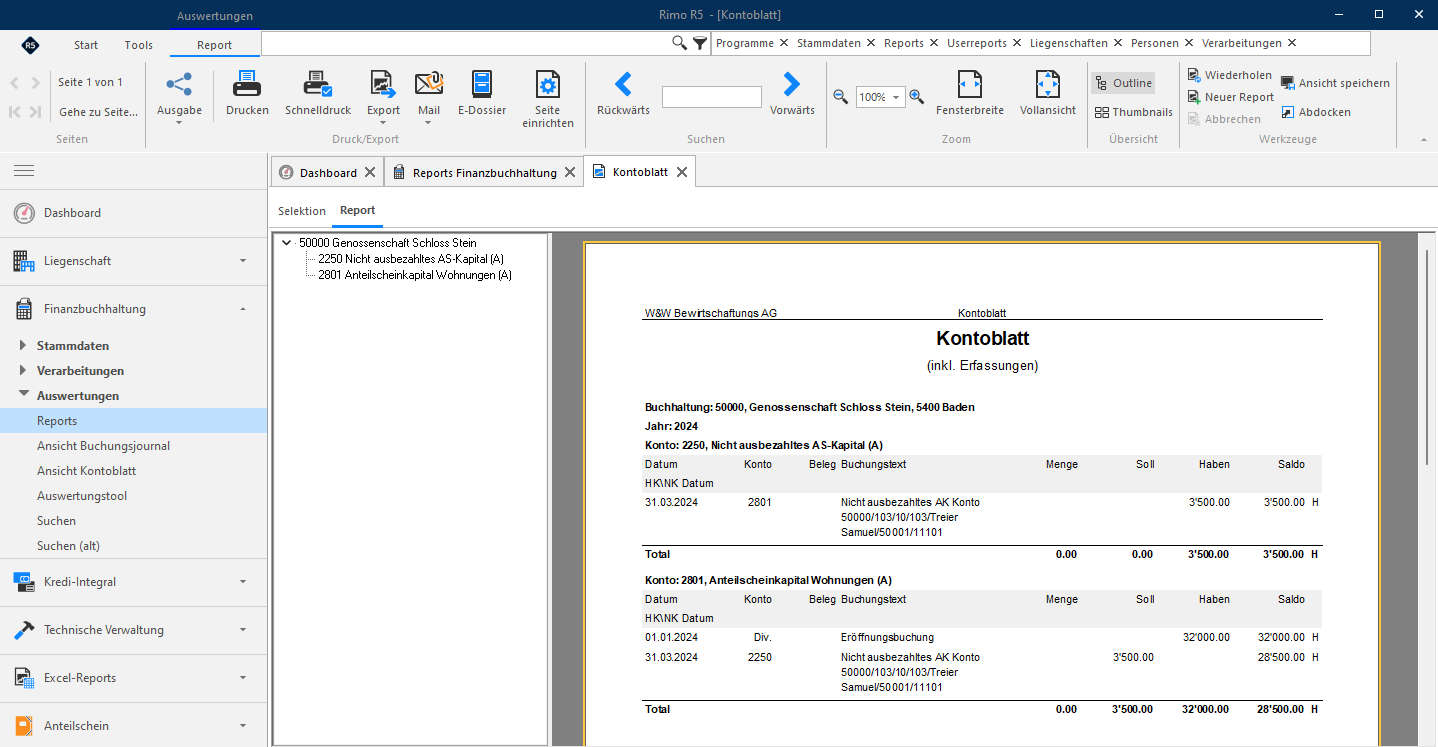1438x747 pixels.
Task: Search Rückwärts with blue arrow
Action: pos(623,84)
